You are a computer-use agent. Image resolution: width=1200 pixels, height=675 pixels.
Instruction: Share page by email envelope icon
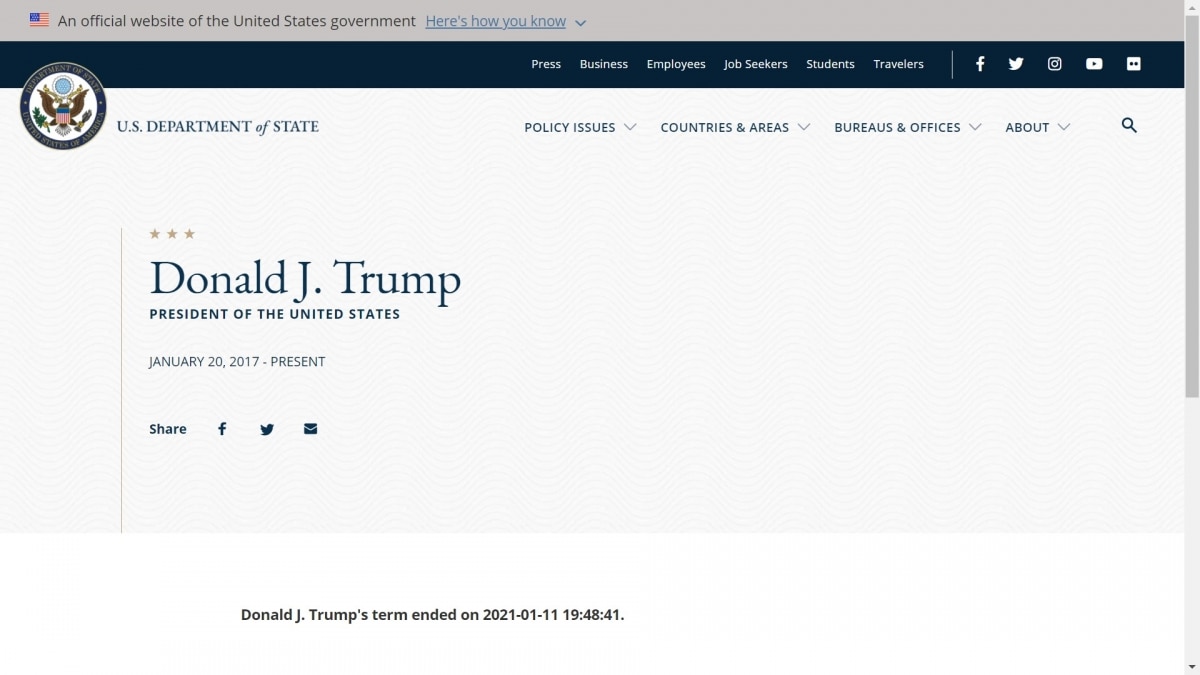(x=310, y=429)
